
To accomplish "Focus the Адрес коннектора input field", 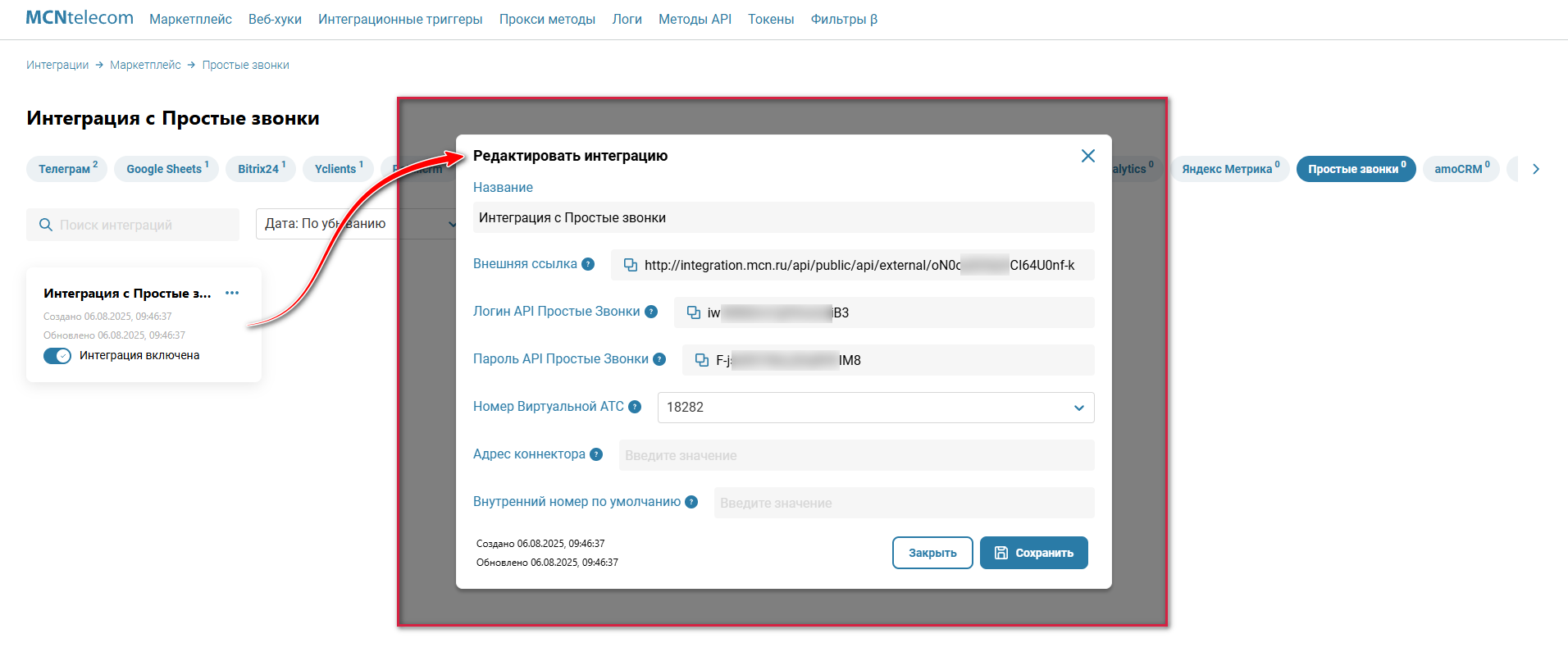I will [857, 455].
